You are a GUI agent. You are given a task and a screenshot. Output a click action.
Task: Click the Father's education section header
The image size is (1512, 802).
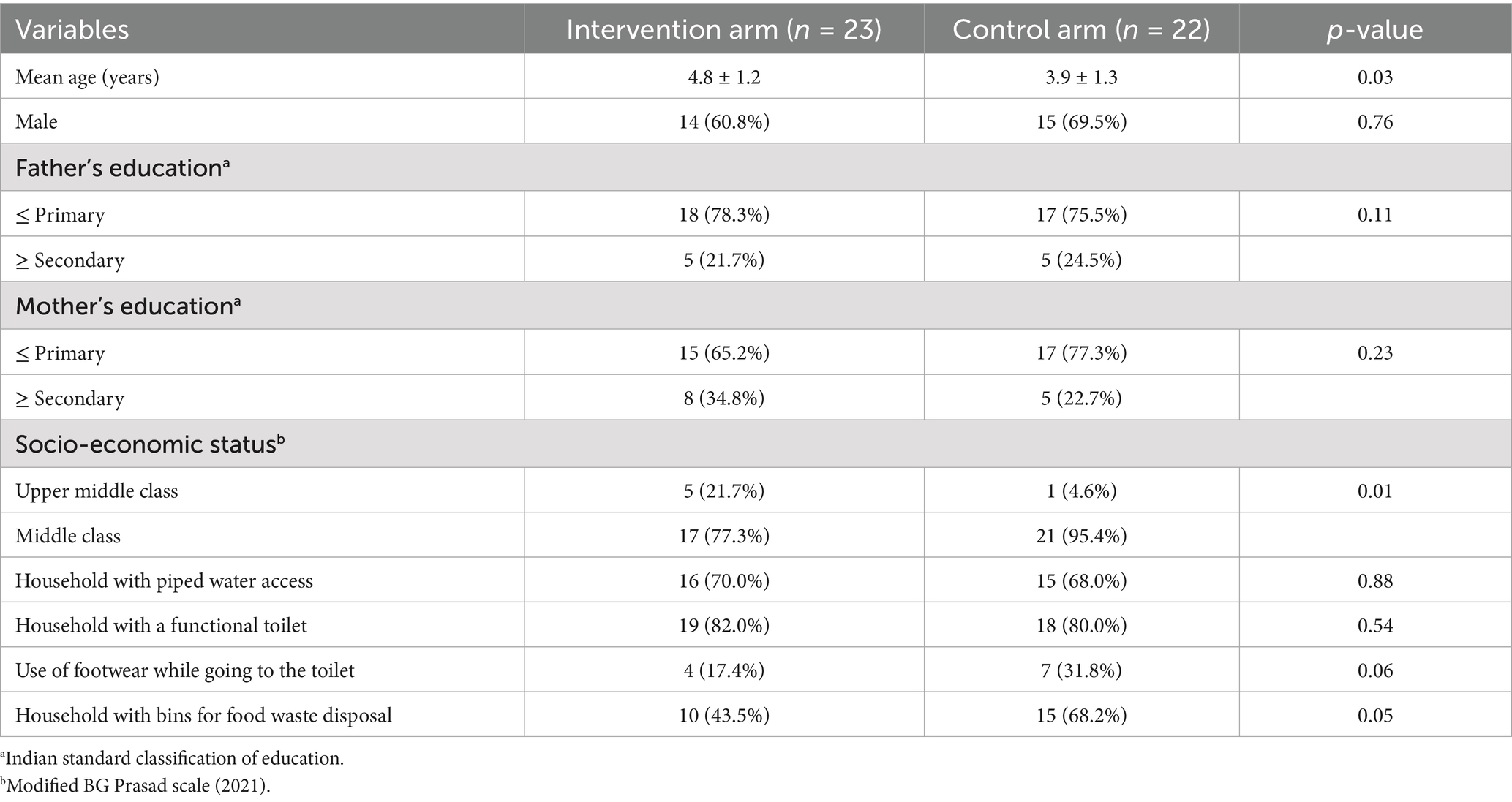click(122, 167)
